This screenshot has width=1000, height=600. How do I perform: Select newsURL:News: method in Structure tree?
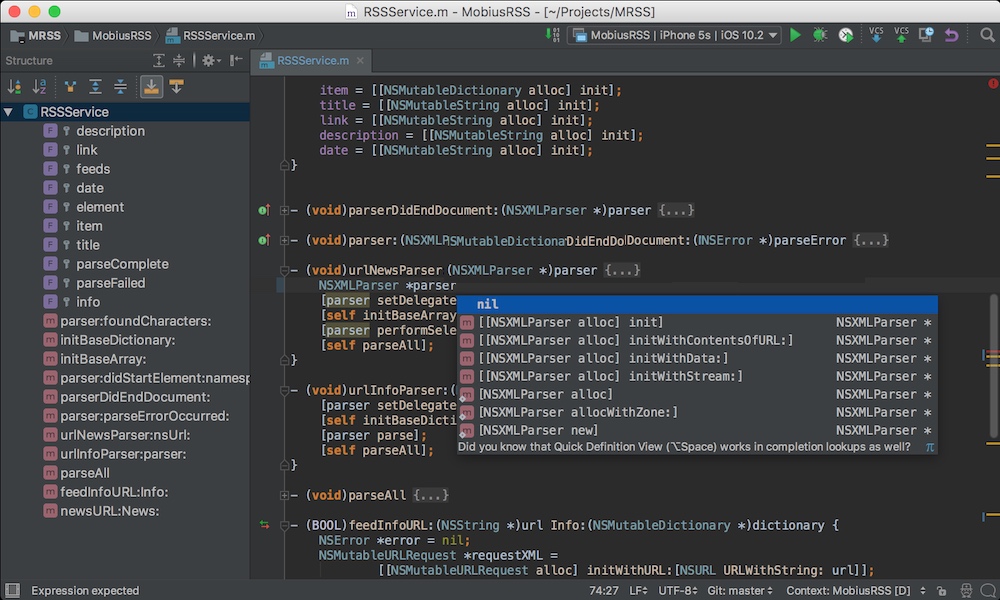point(110,511)
